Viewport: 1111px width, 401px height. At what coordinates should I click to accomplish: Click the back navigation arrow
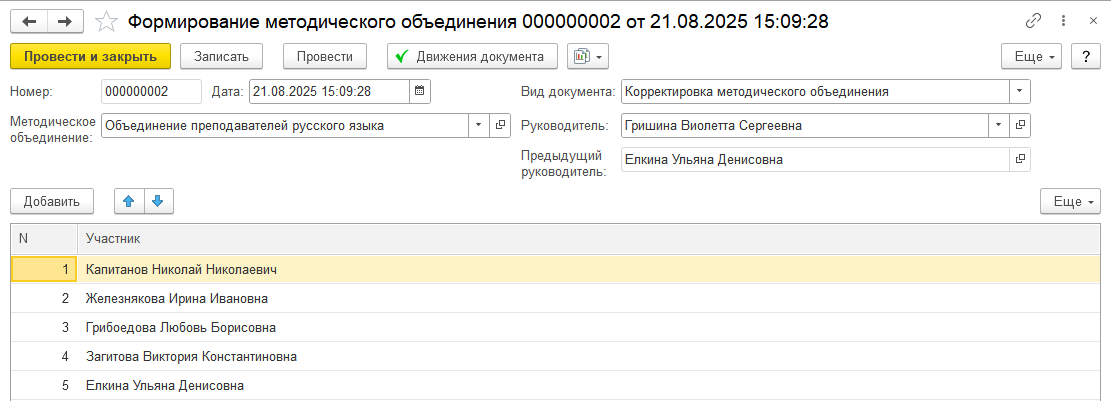(x=29, y=21)
